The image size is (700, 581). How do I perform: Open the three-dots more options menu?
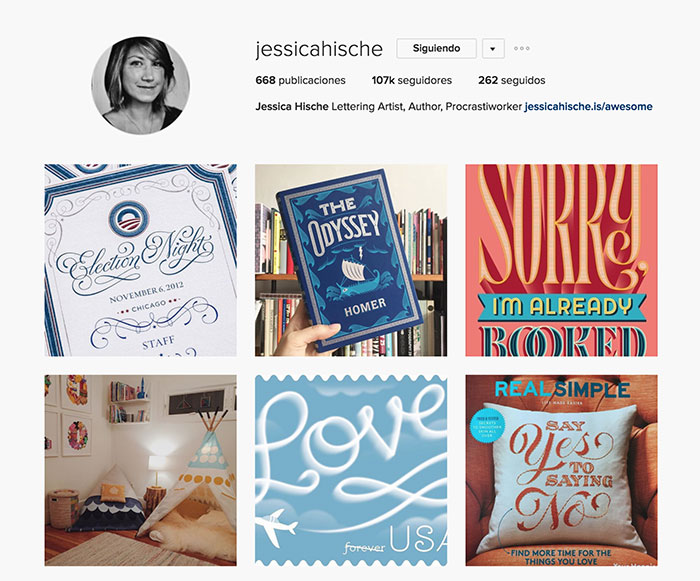click(x=521, y=48)
